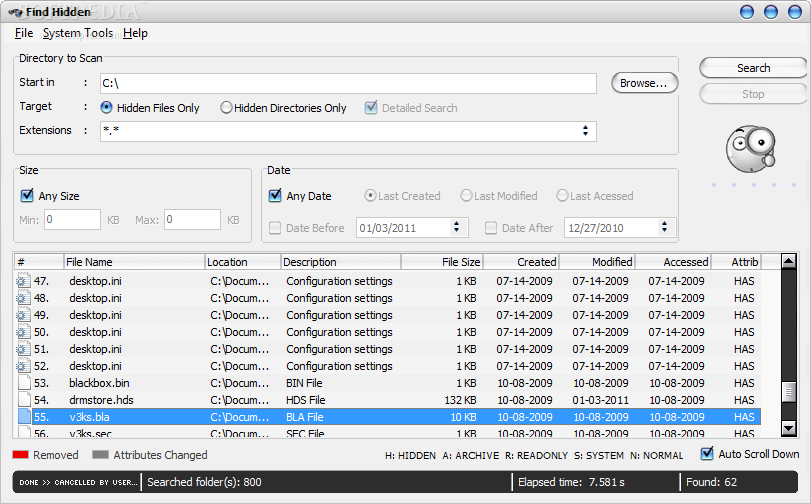Toggle Auto Scroll Down checkbox
The width and height of the screenshot is (811, 504).
707,454
